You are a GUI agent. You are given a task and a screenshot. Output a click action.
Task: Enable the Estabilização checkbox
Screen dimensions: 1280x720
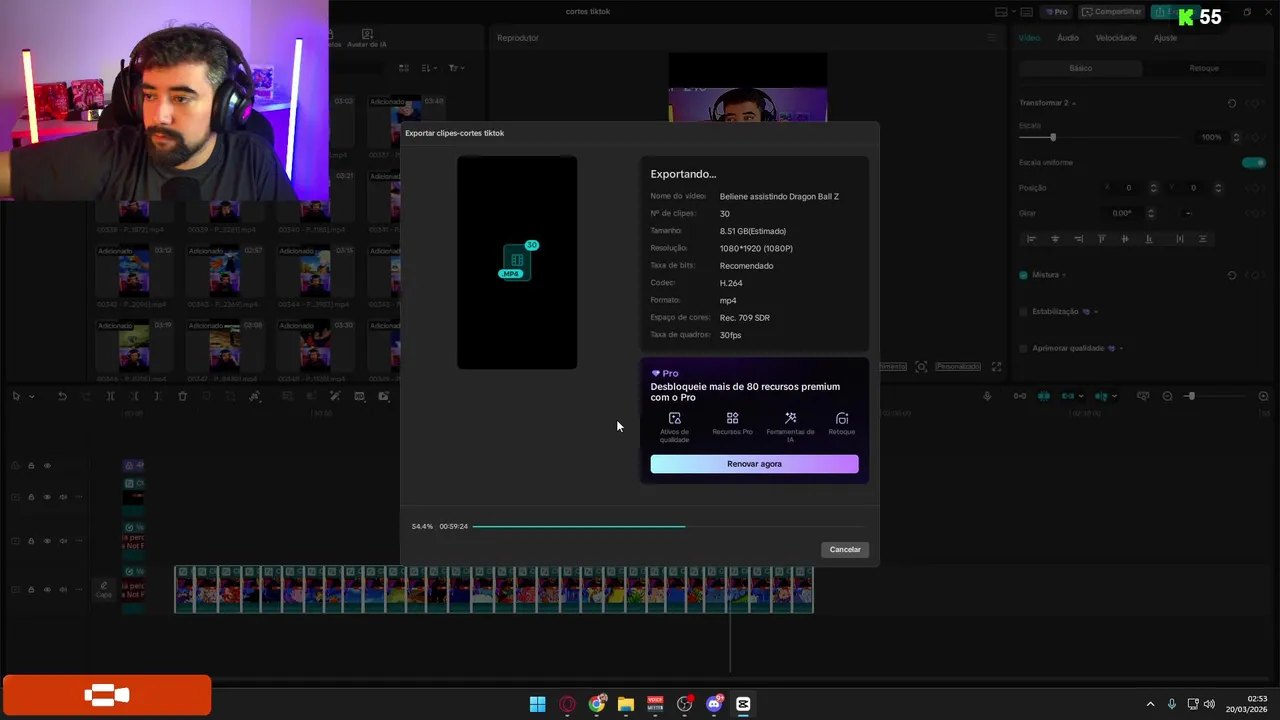[x=1023, y=312]
